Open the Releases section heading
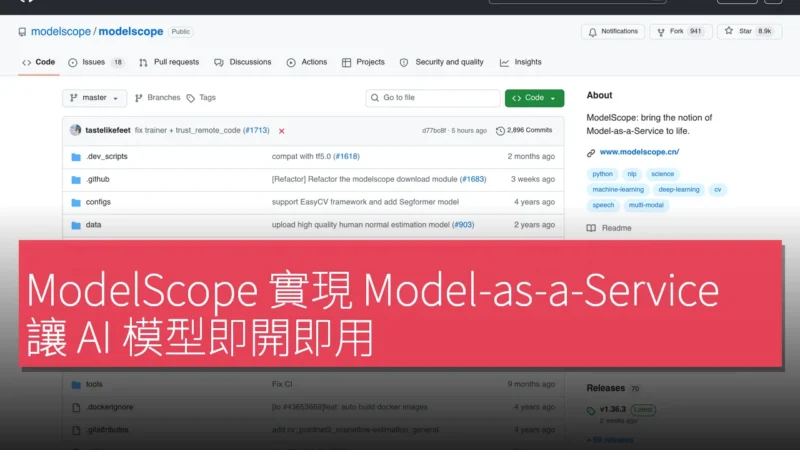Image resolution: width=800 pixels, height=450 pixels. (x=606, y=388)
